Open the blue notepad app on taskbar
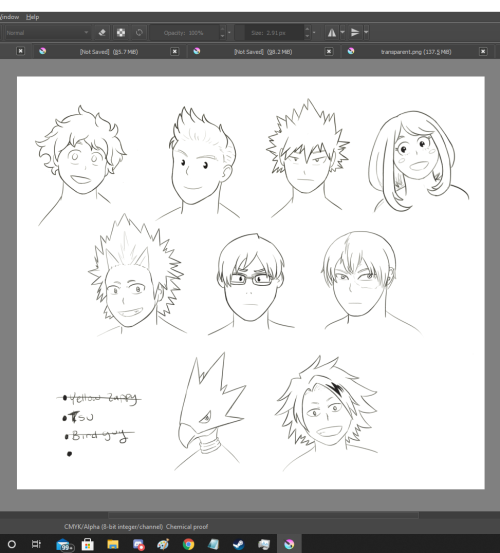The image size is (500, 553). tap(213, 544)
